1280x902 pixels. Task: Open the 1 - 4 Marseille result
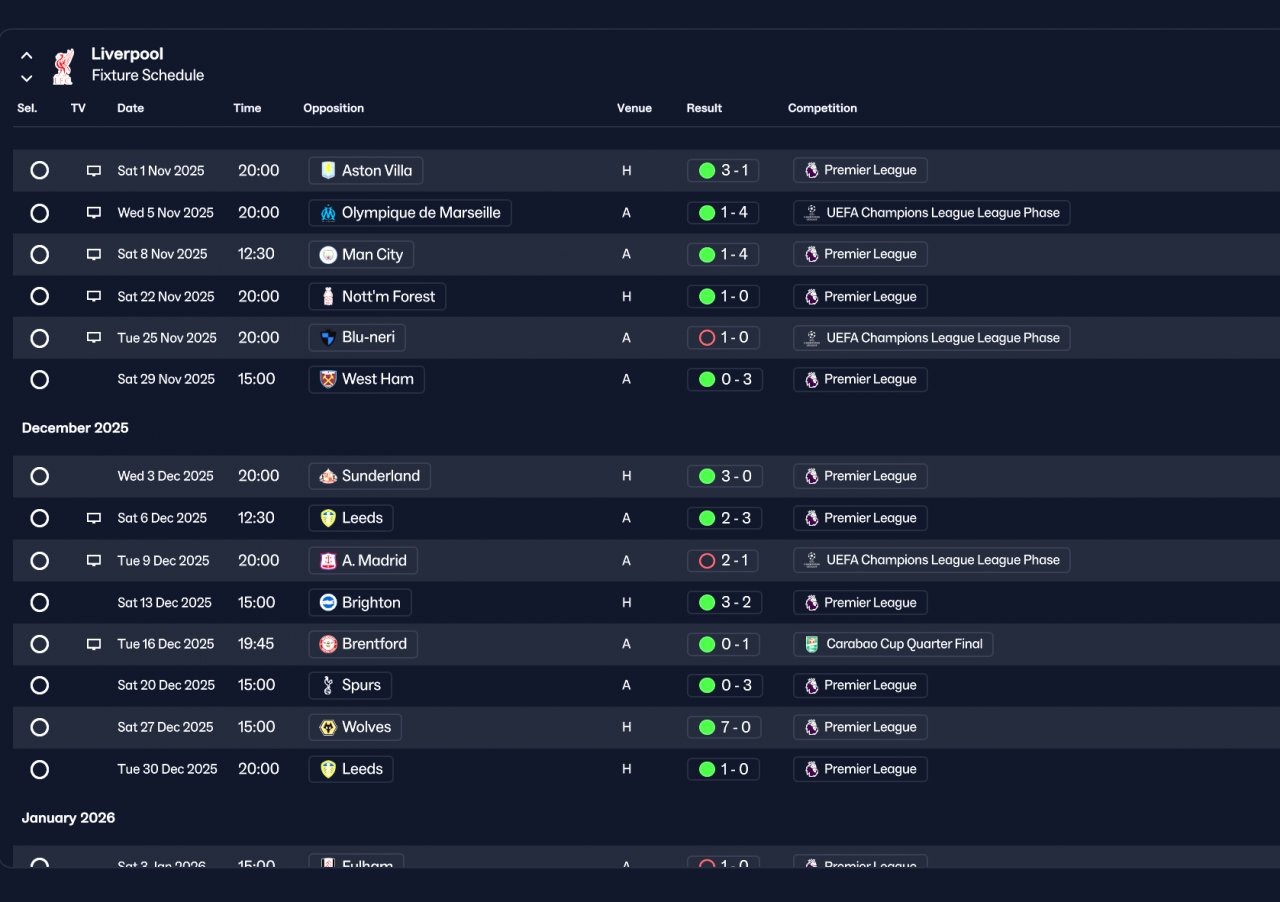[x=723, y=213]
